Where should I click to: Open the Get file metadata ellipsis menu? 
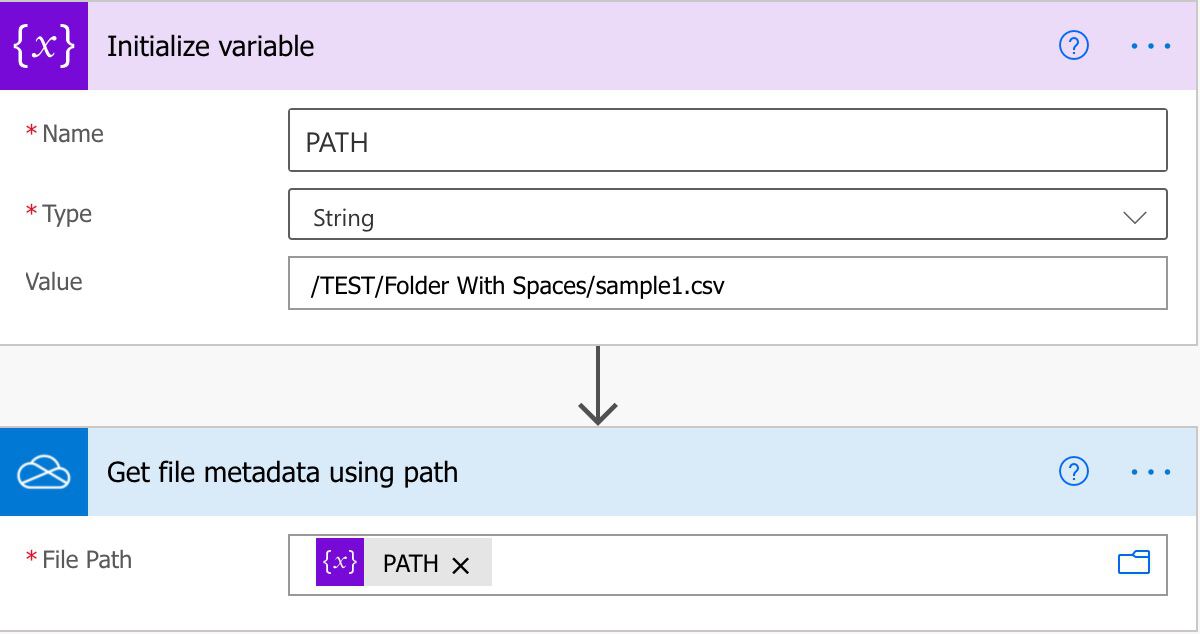(x=1151, y=471)
